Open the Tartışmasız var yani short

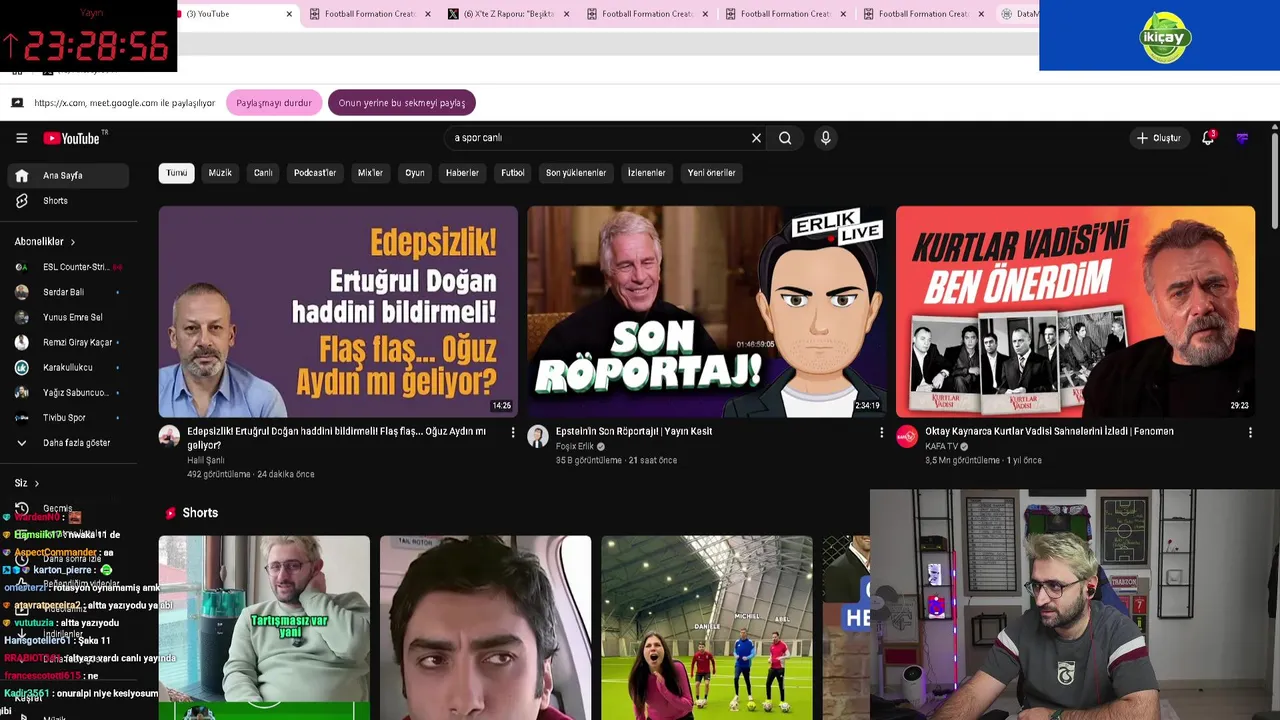(x=264, y=628)
